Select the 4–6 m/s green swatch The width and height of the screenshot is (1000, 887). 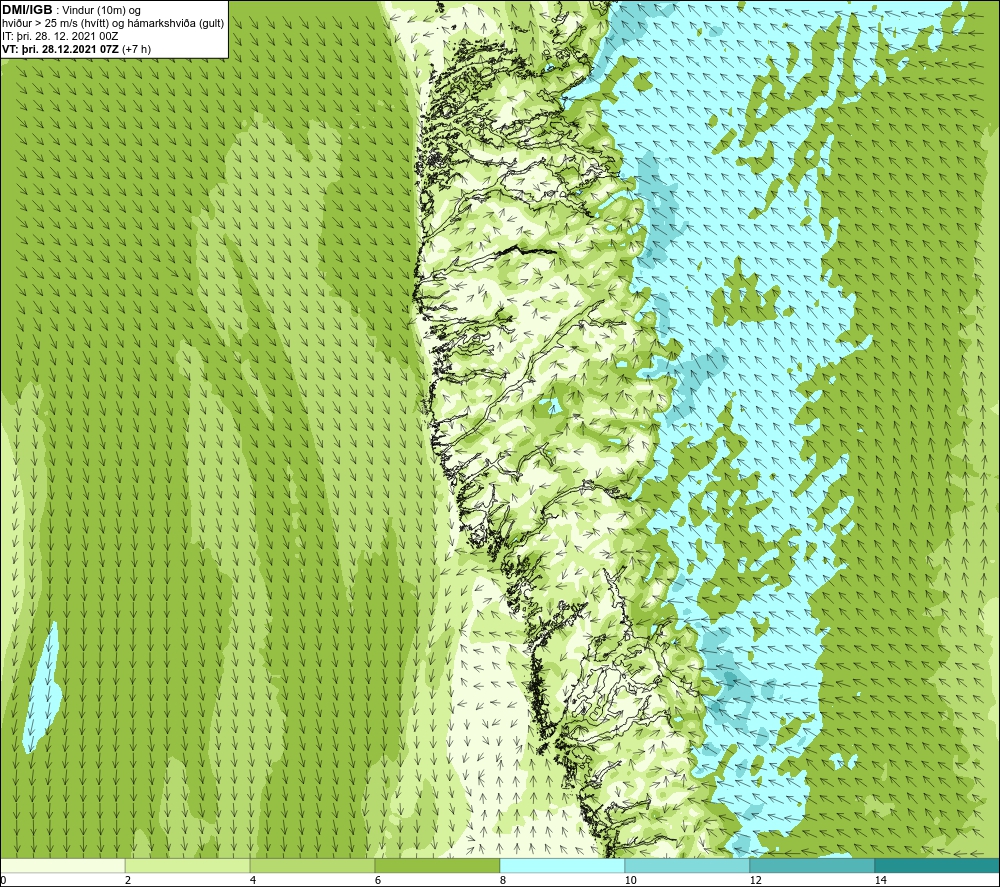312,866
